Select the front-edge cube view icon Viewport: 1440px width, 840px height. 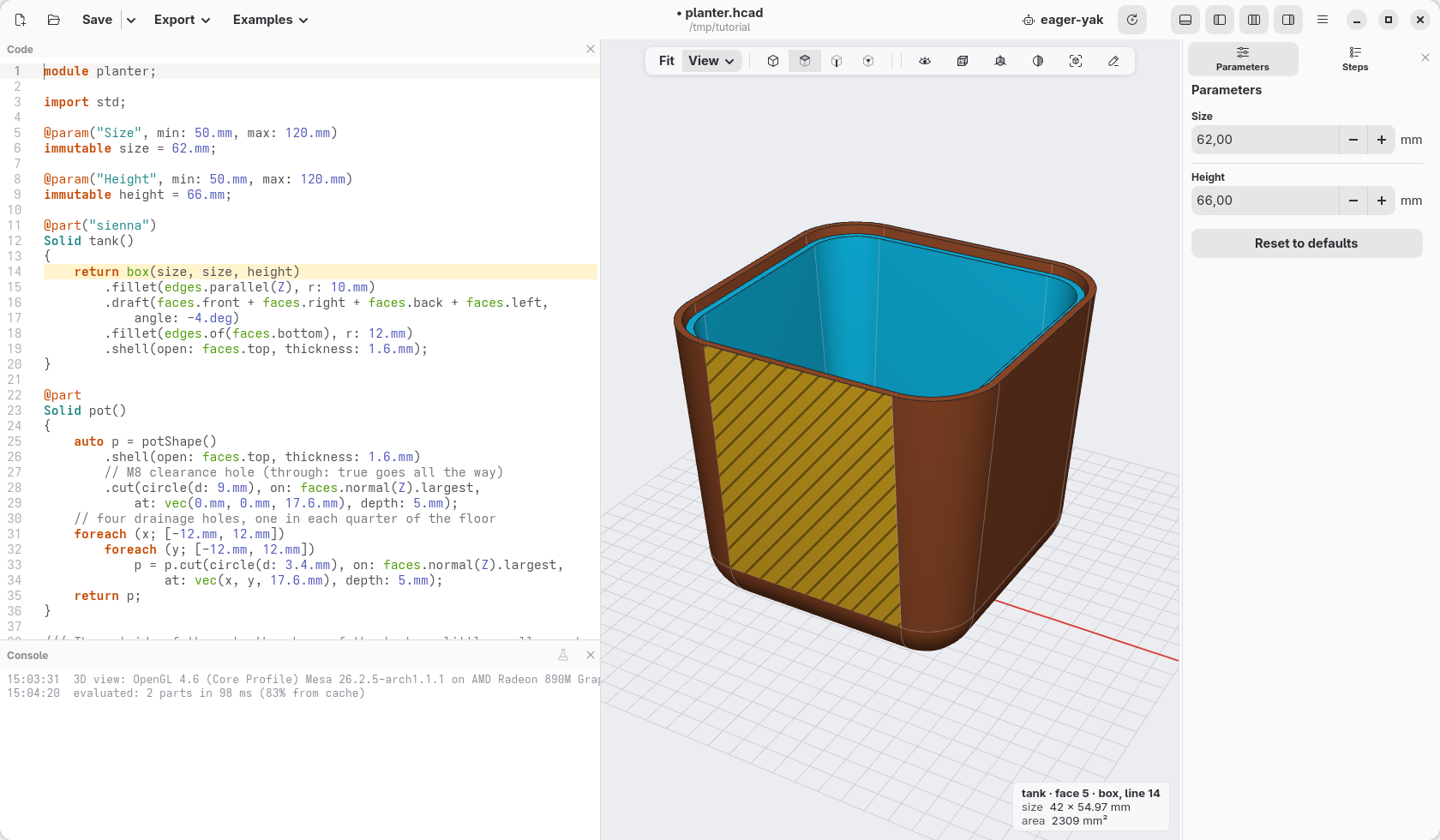click(x=837, y=61)
